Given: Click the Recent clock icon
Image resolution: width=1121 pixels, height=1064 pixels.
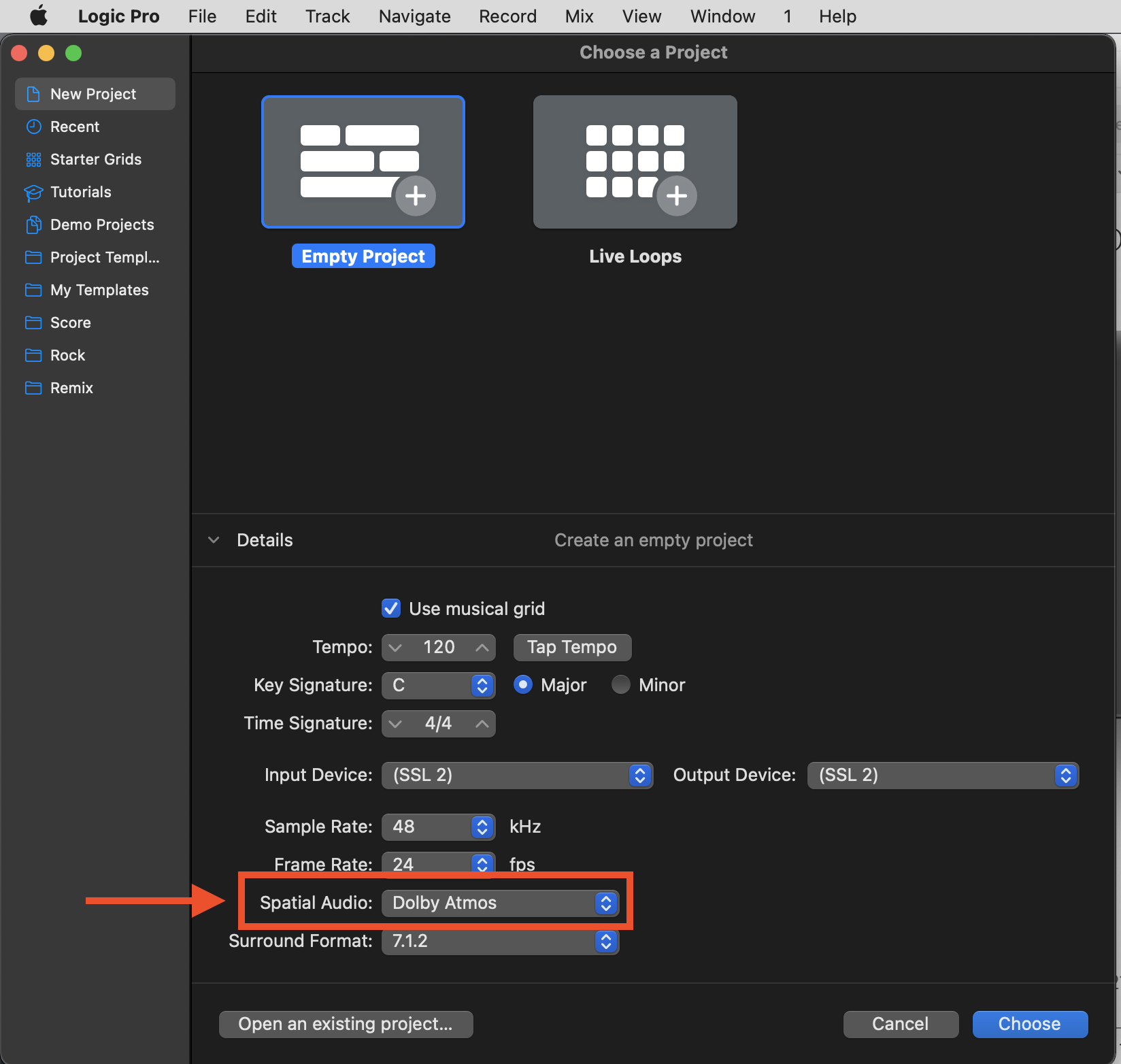Looking at the screenshot, I should (33, 127).
